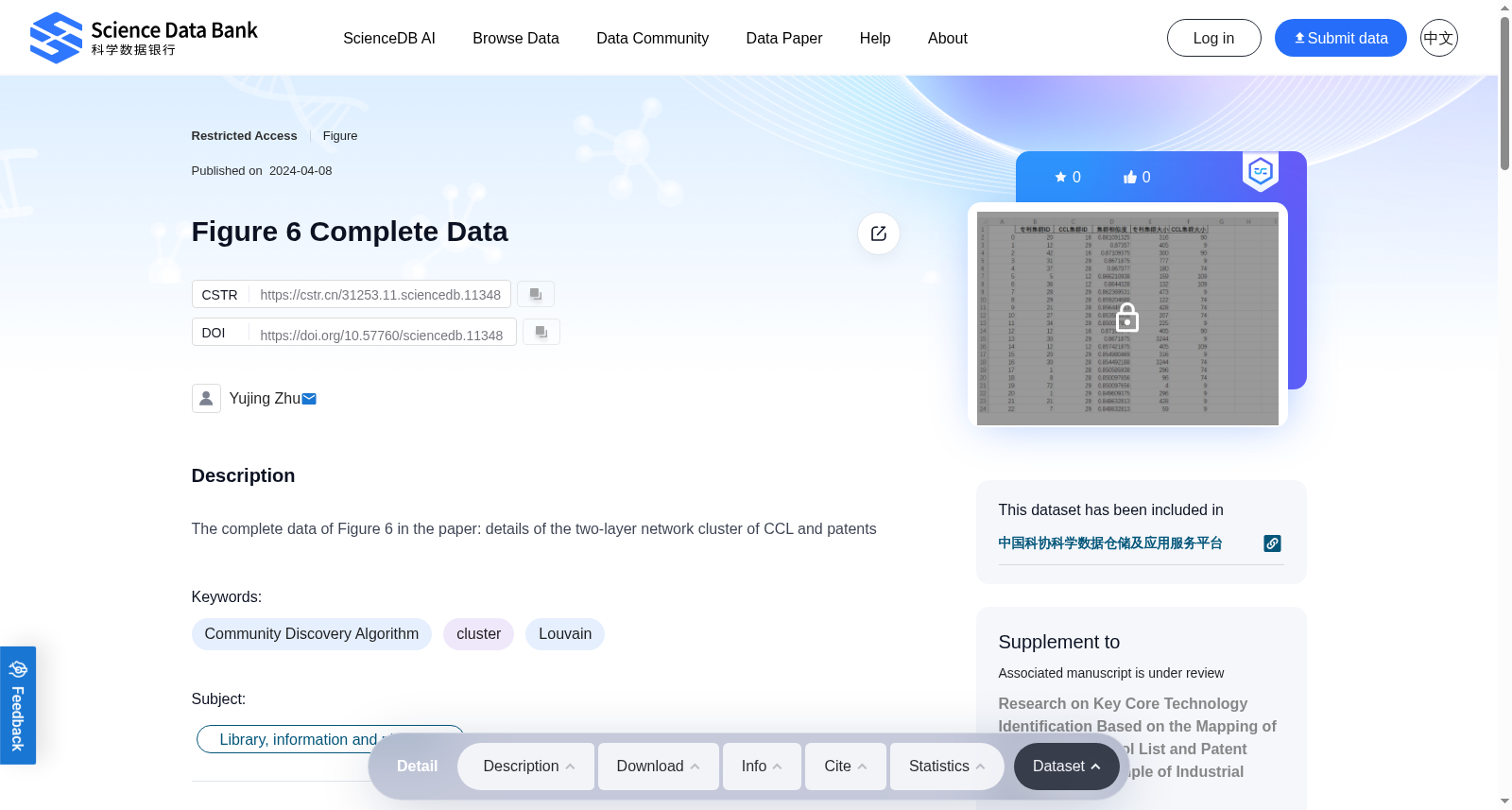Click the thumbs-up like count
The image size is (1512, 810).
[x=1137, y=177]
